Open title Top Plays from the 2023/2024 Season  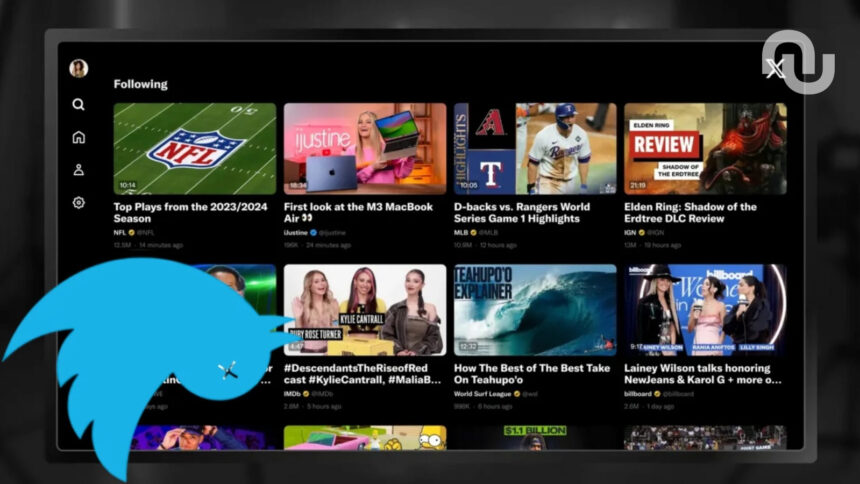(x=190, y=212)
